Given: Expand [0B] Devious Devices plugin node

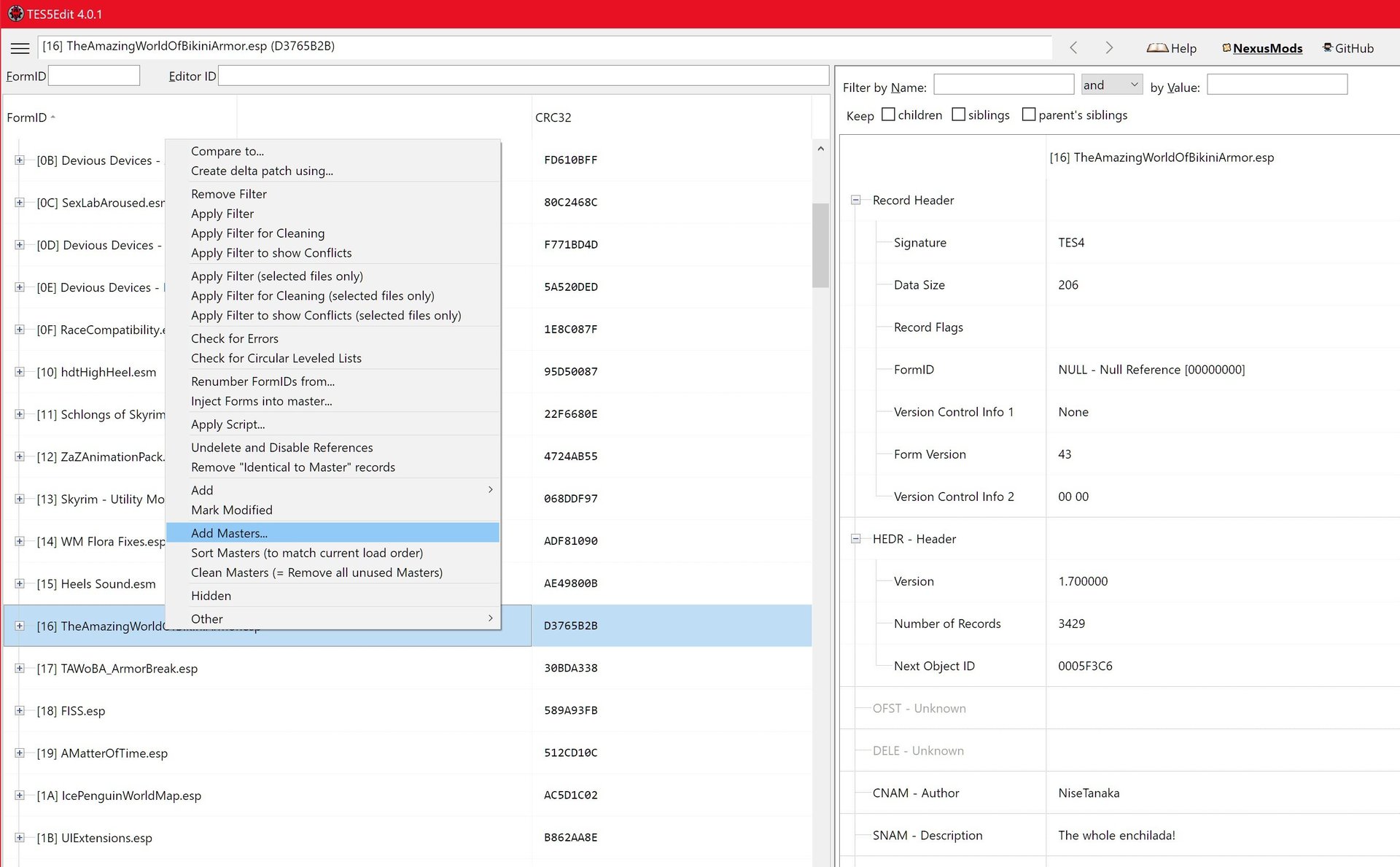Looking at the screenshot, I should click(x=20, y=160).
